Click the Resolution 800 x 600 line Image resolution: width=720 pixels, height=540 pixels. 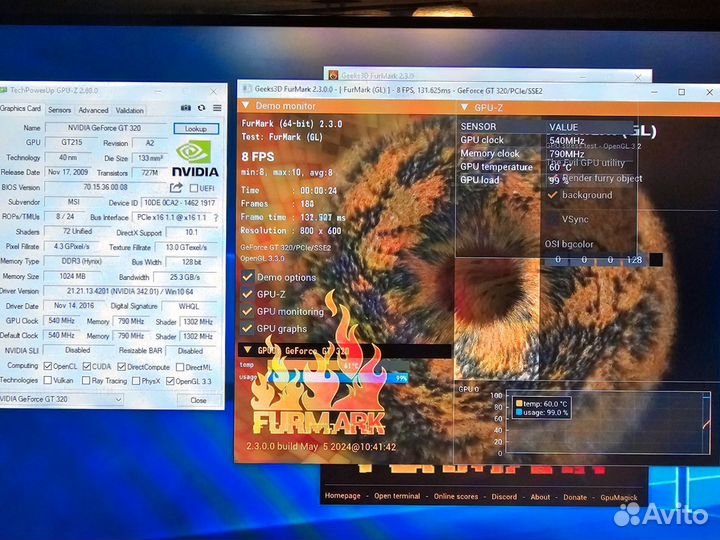[291, 231]
